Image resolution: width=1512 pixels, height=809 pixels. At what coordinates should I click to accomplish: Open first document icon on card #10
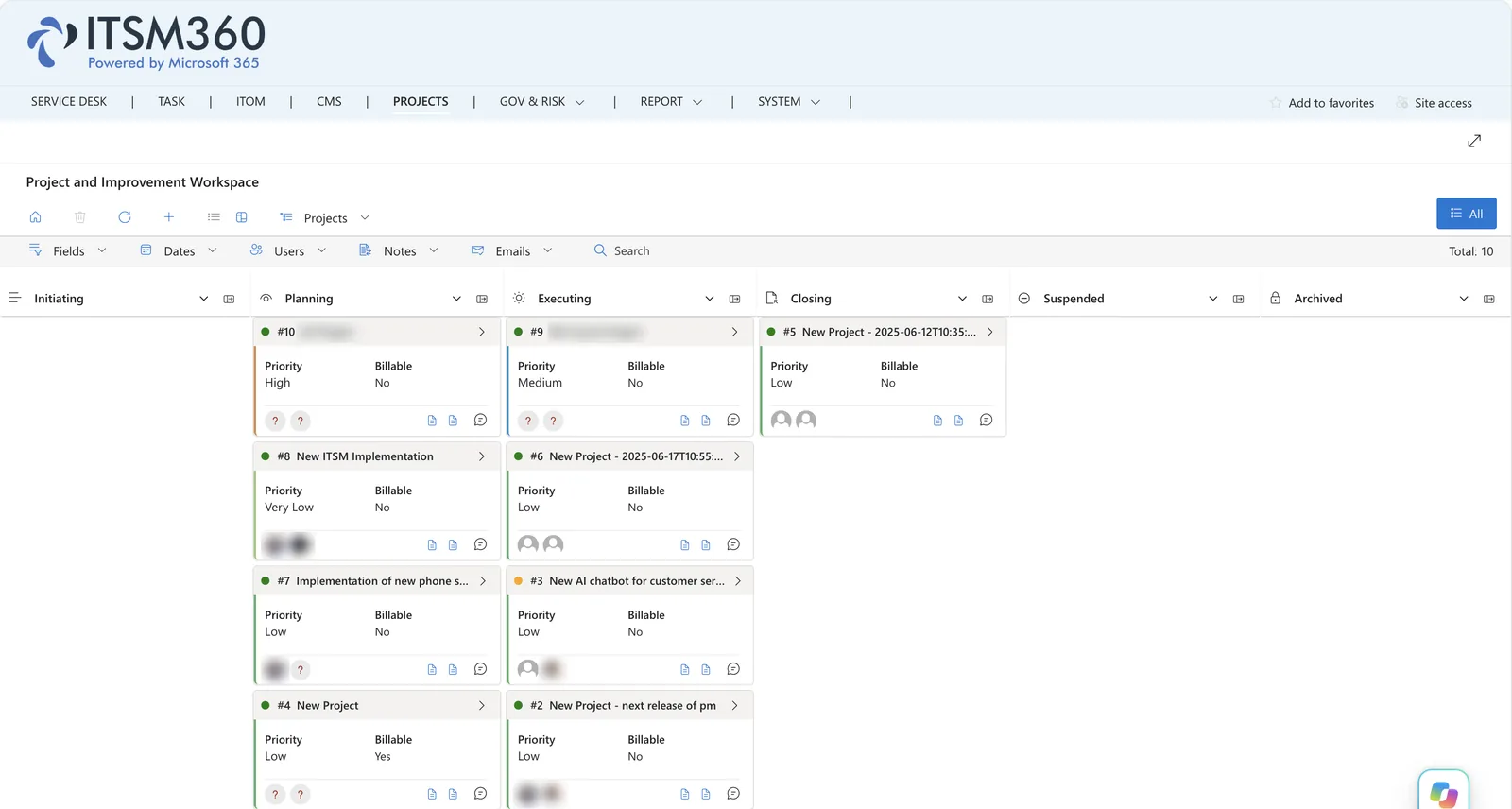click(x=432, y=421)
